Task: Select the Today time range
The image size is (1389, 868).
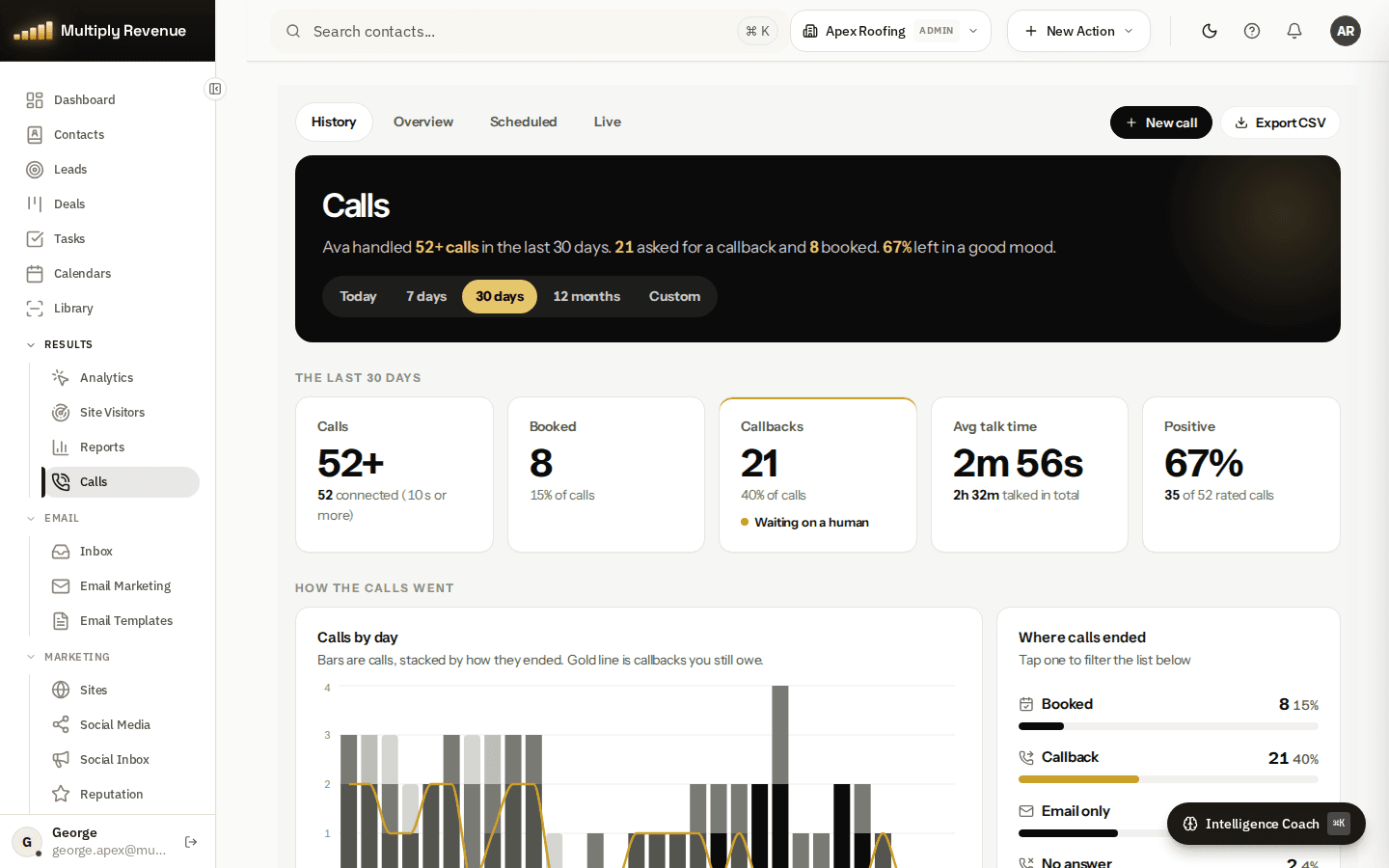Action: 358,296
